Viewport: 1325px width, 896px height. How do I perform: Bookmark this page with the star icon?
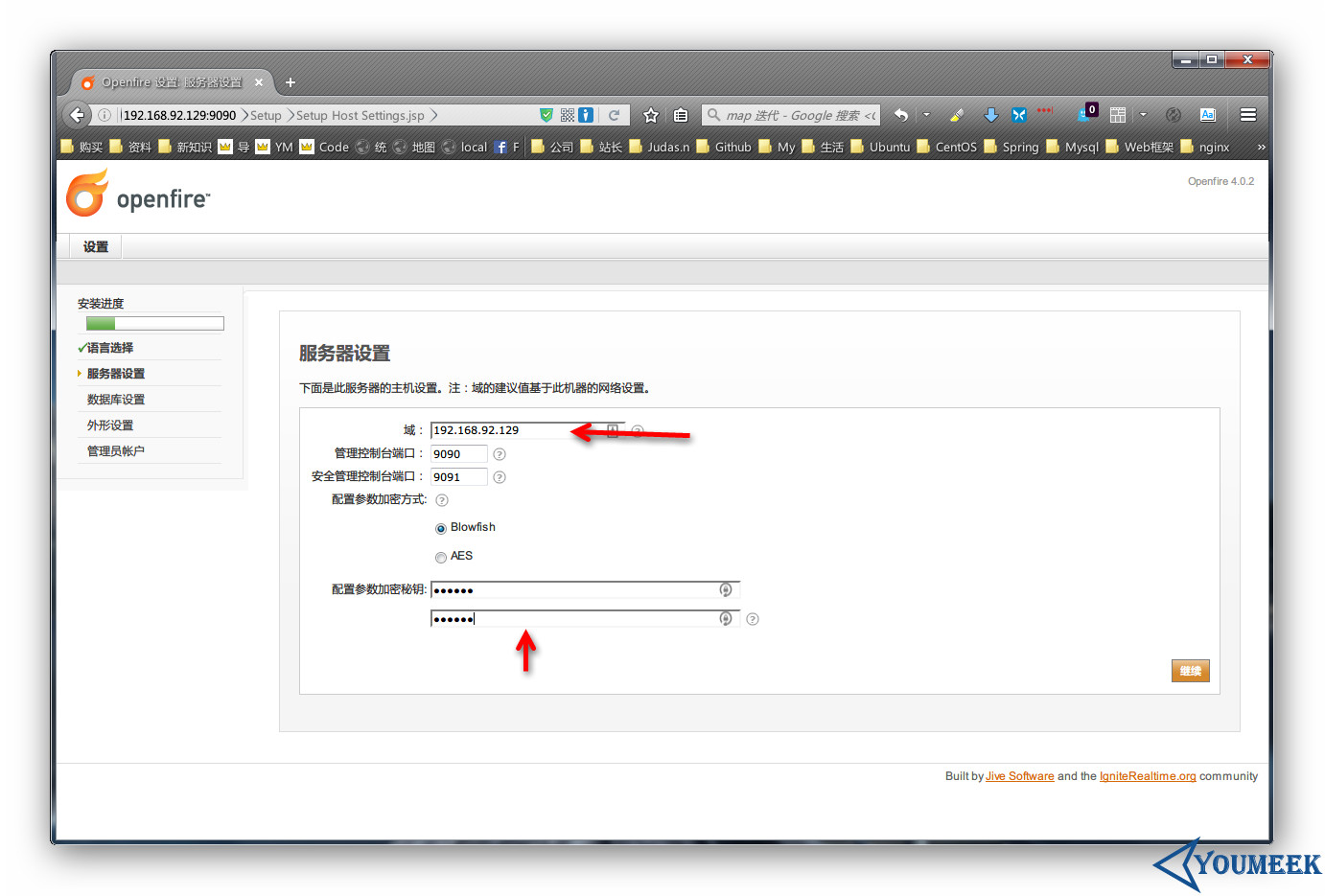pyautogui.click(x=651, y=115)
